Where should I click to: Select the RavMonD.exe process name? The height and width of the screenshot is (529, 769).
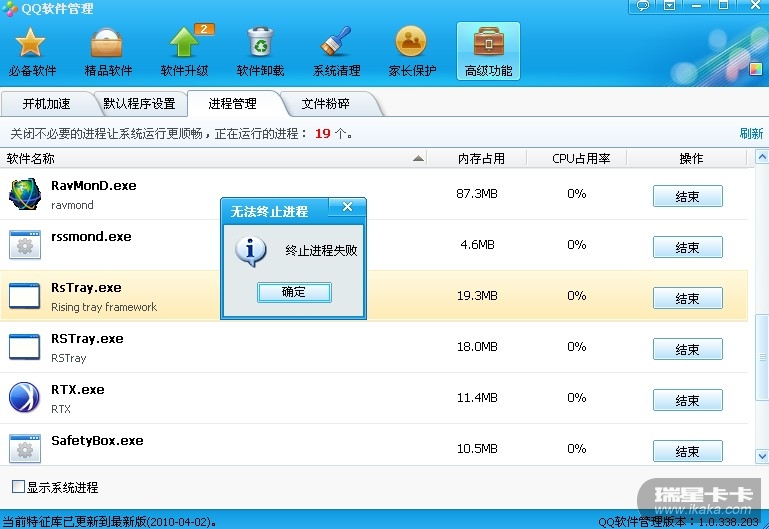94,185
